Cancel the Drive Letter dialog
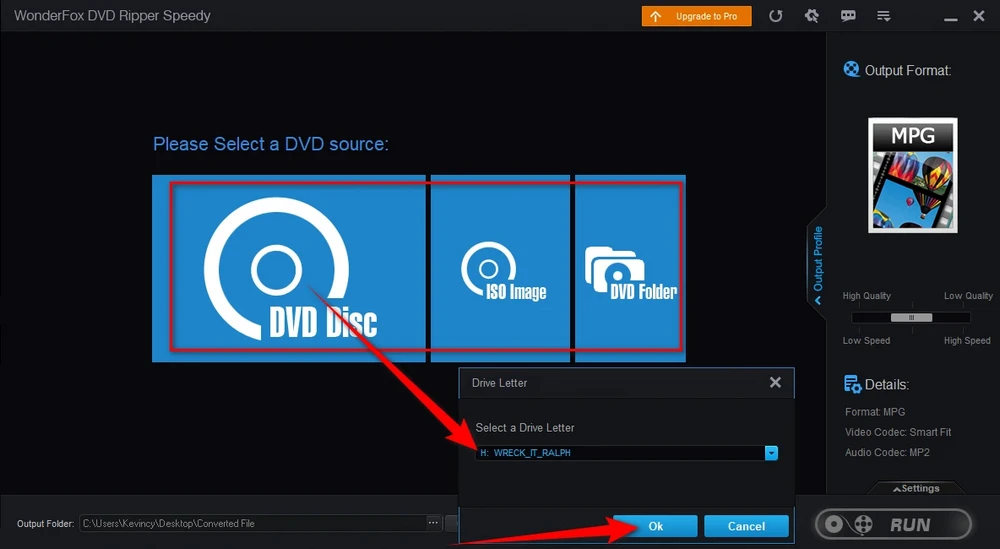The height and width of the screenshot is (549, 1000). point(746,526)
